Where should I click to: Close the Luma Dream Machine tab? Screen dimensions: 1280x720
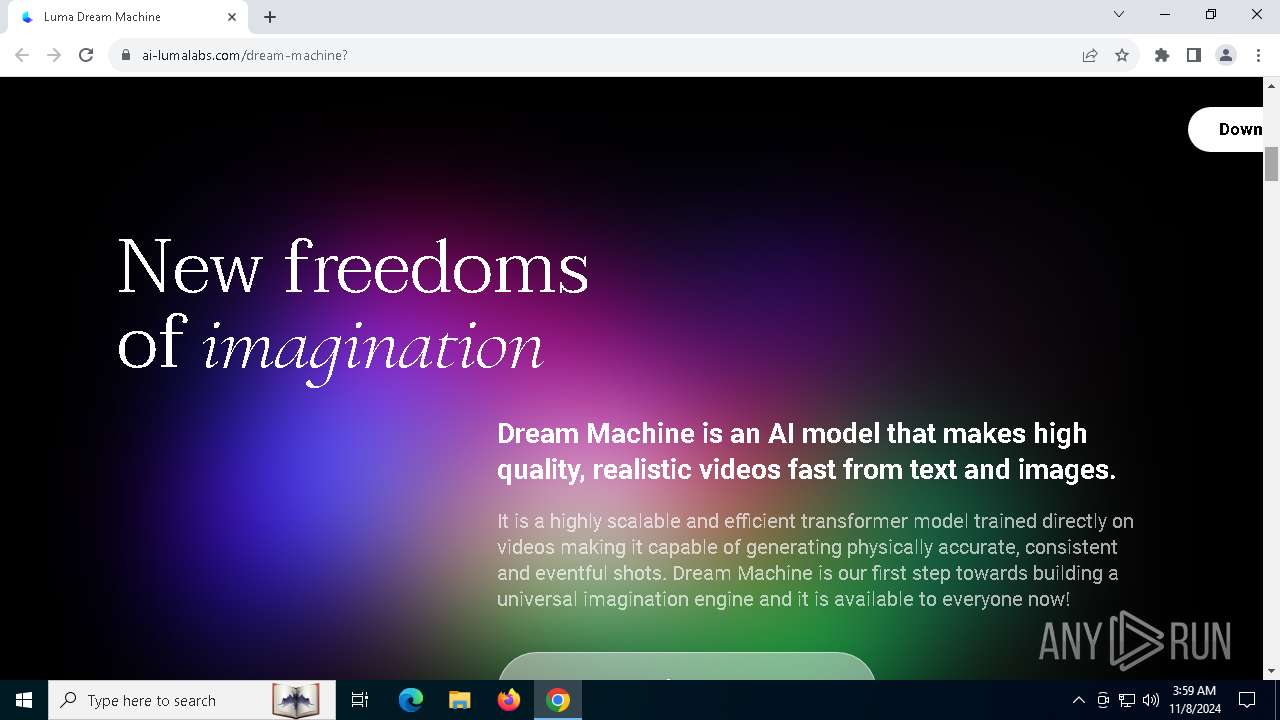(232, 17)
